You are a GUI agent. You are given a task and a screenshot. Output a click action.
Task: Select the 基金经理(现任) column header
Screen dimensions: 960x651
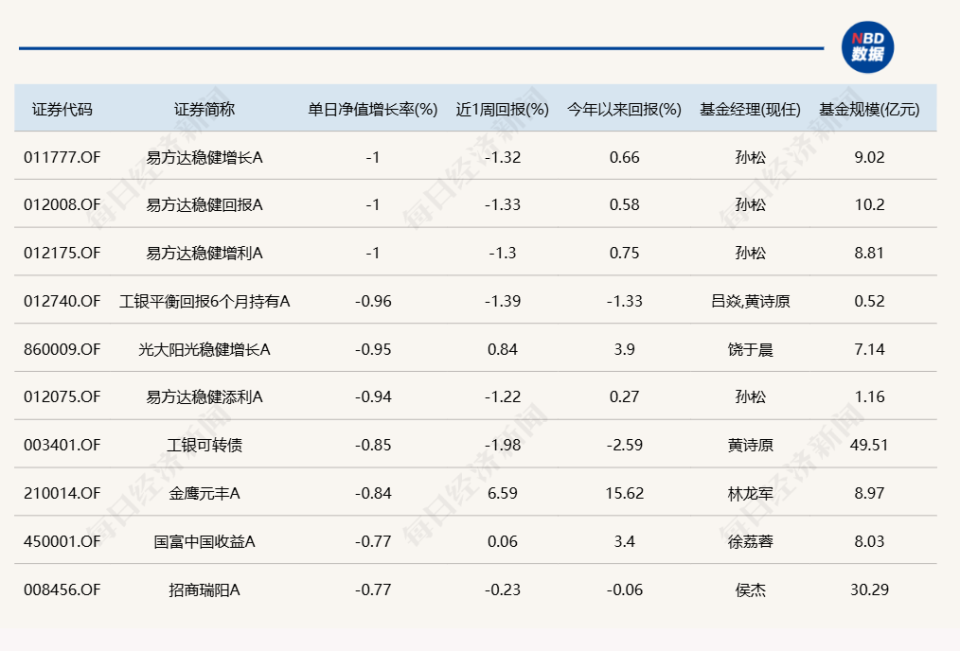(751, 110)
